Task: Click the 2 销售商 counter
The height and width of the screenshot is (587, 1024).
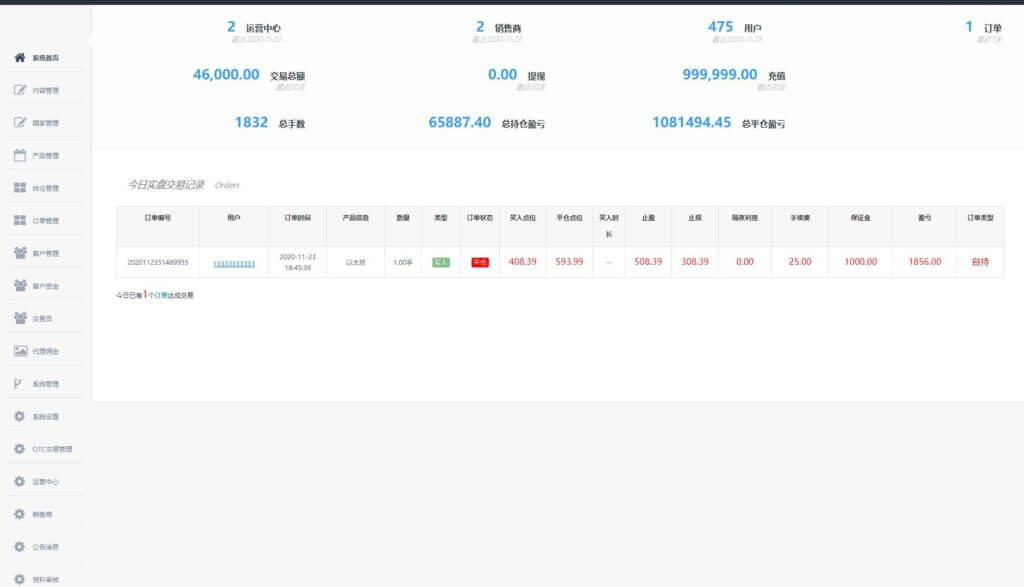Action: pyautogui.click(x=498, y=29)
